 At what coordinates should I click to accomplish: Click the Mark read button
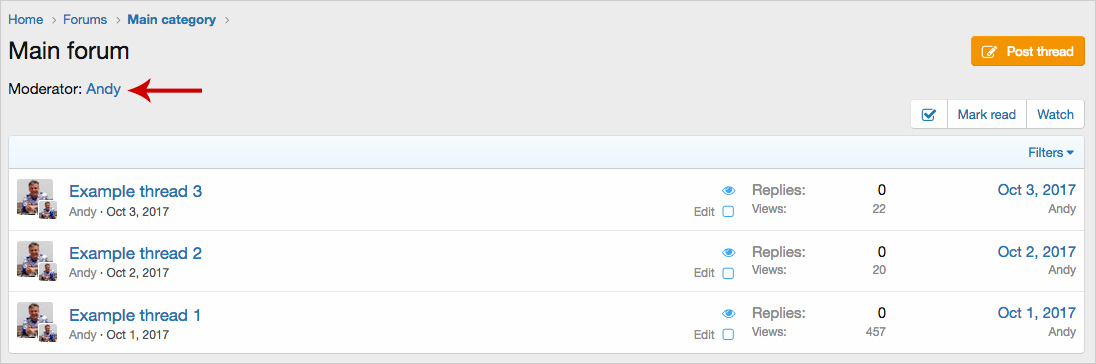(x=986, y=115)
